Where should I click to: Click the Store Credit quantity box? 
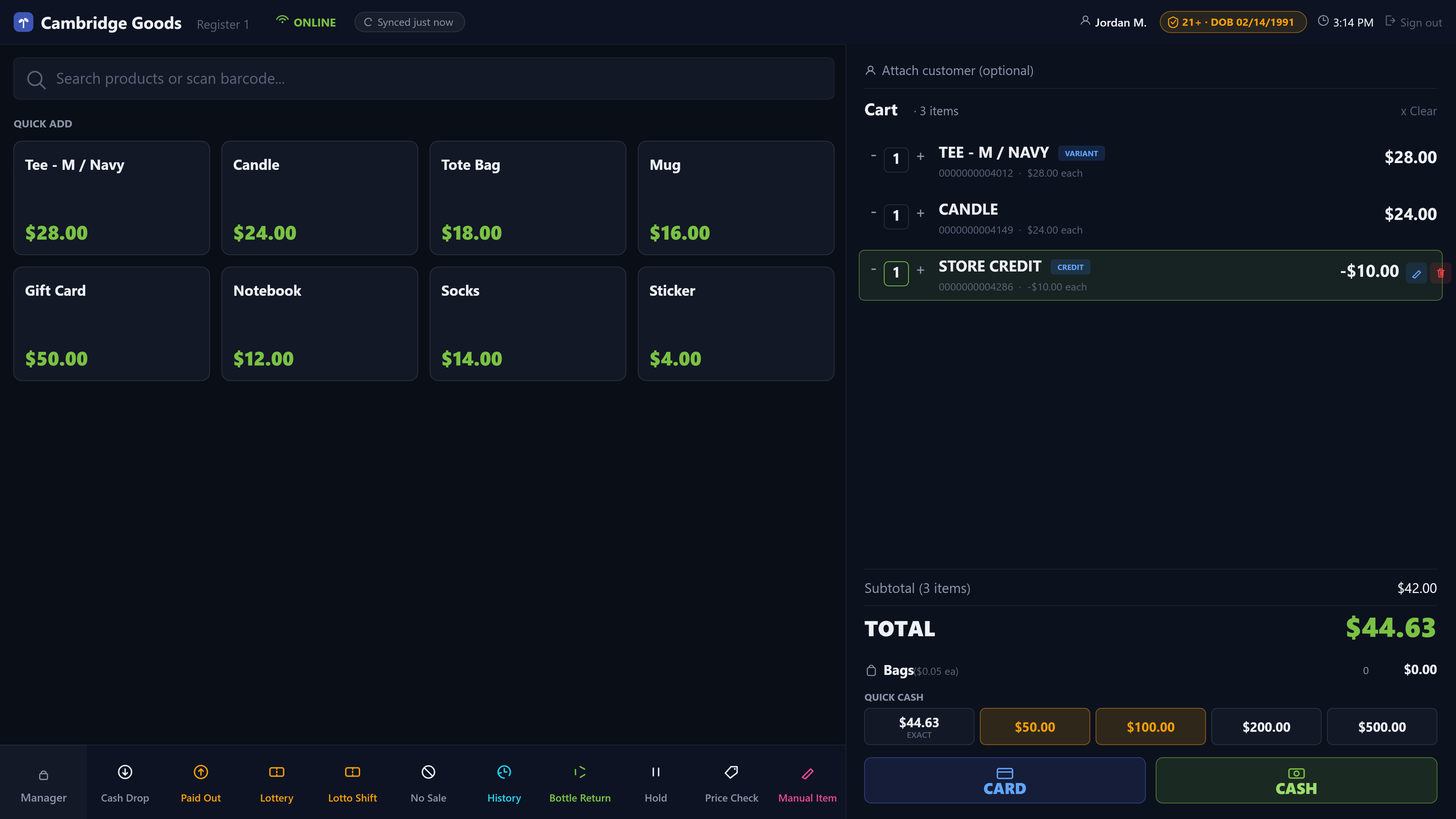[896, 273]
